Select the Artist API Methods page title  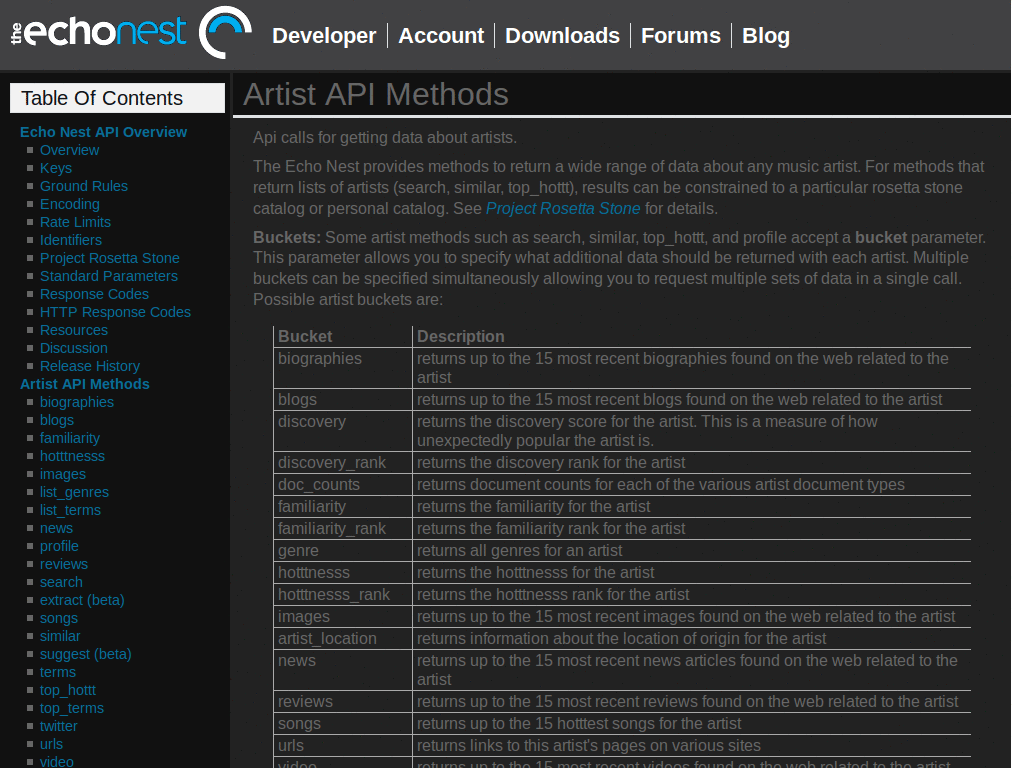click(376, 94)
